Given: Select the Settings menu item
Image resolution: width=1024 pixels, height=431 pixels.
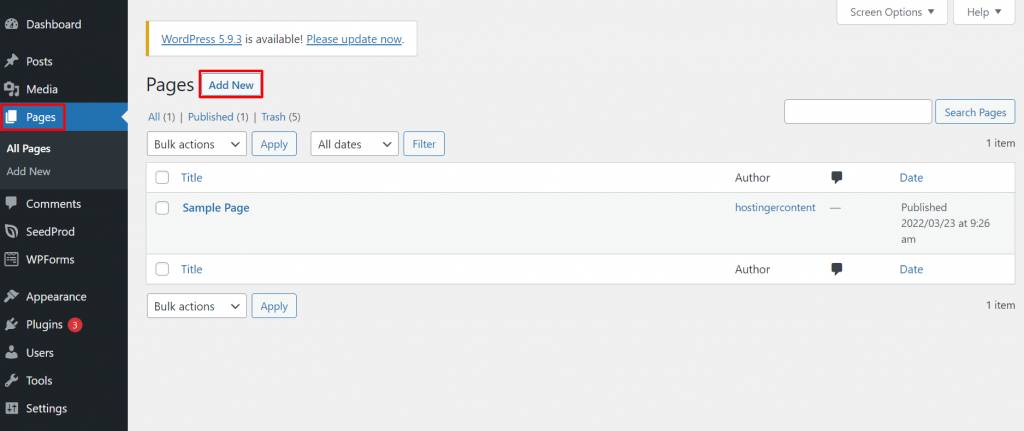Looking at the screenshot, I should pyautogui.click(x=46, y=409).
